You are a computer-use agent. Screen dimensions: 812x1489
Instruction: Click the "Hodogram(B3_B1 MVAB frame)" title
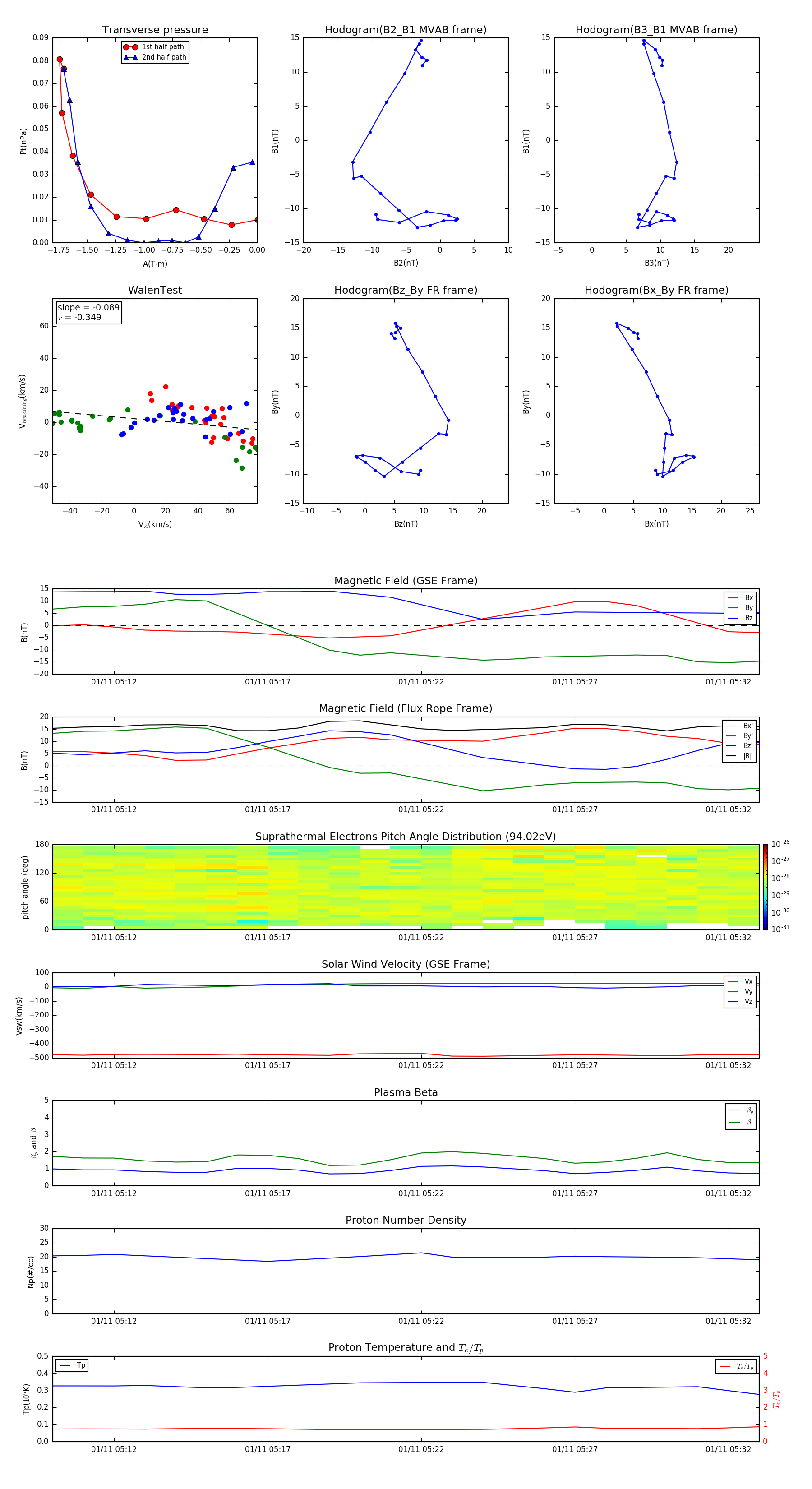point(656,30)
